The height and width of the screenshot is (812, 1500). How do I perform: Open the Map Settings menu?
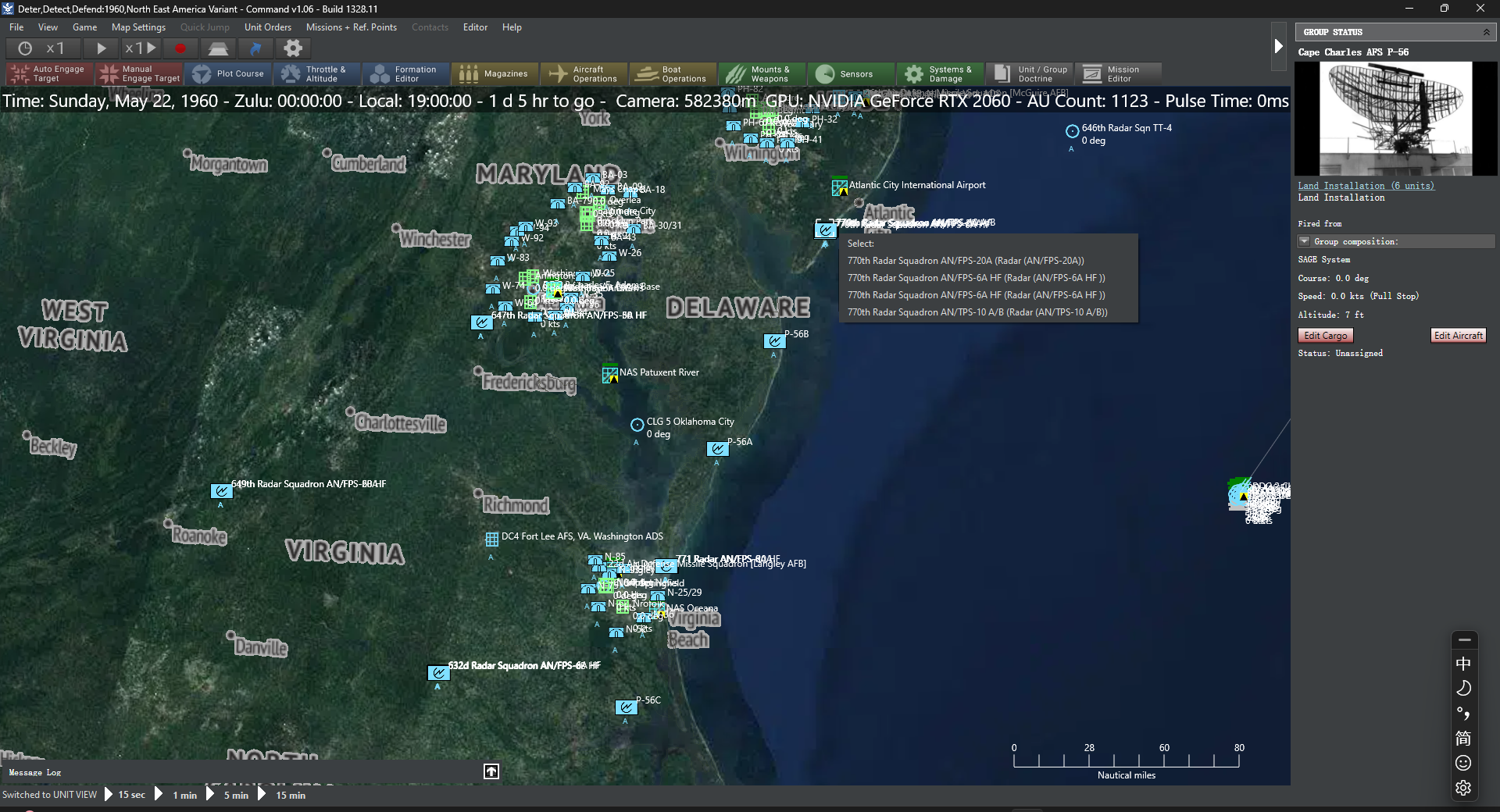coord(138,27)
